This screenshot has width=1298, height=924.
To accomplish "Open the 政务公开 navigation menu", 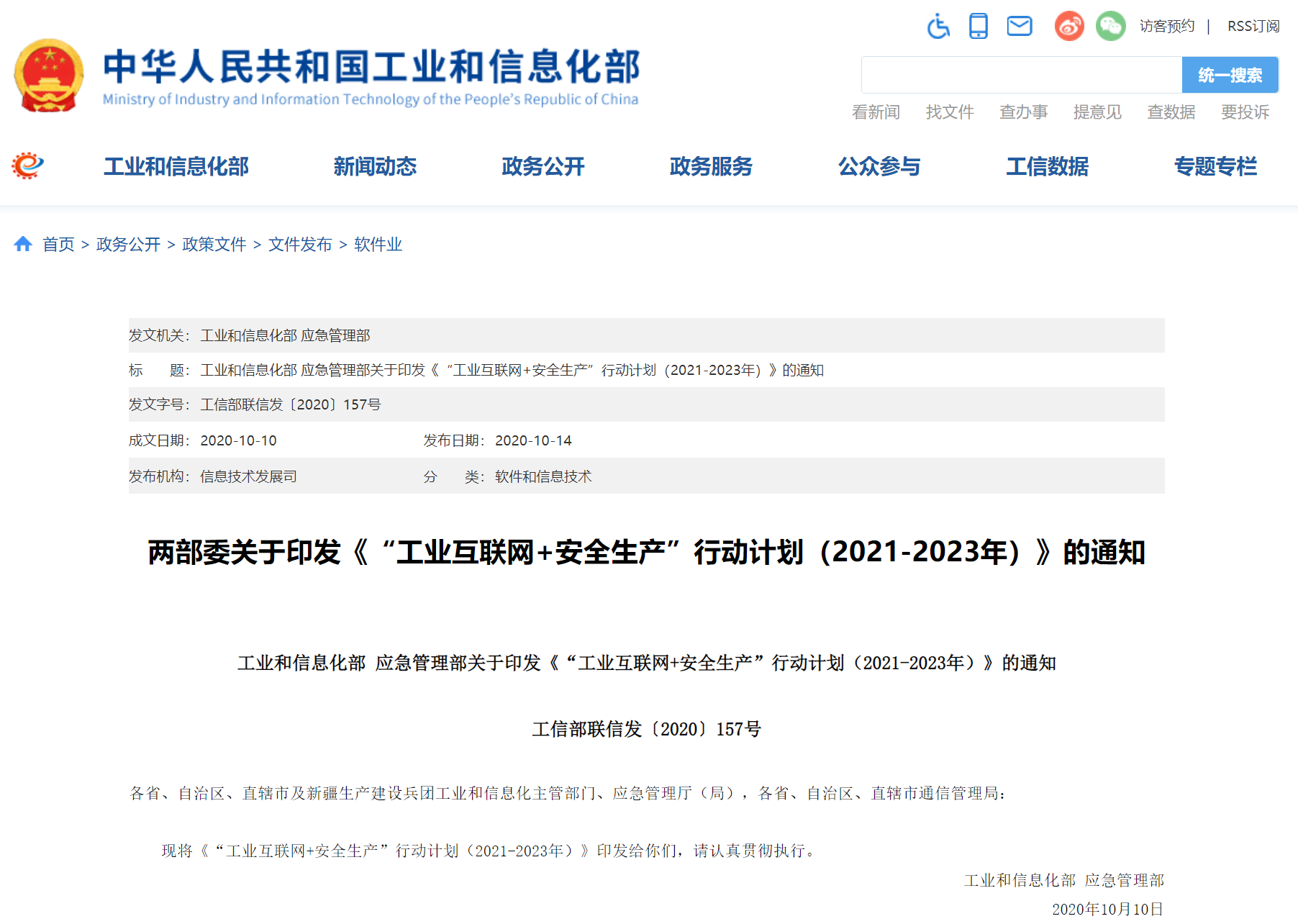I will (543, 166).
